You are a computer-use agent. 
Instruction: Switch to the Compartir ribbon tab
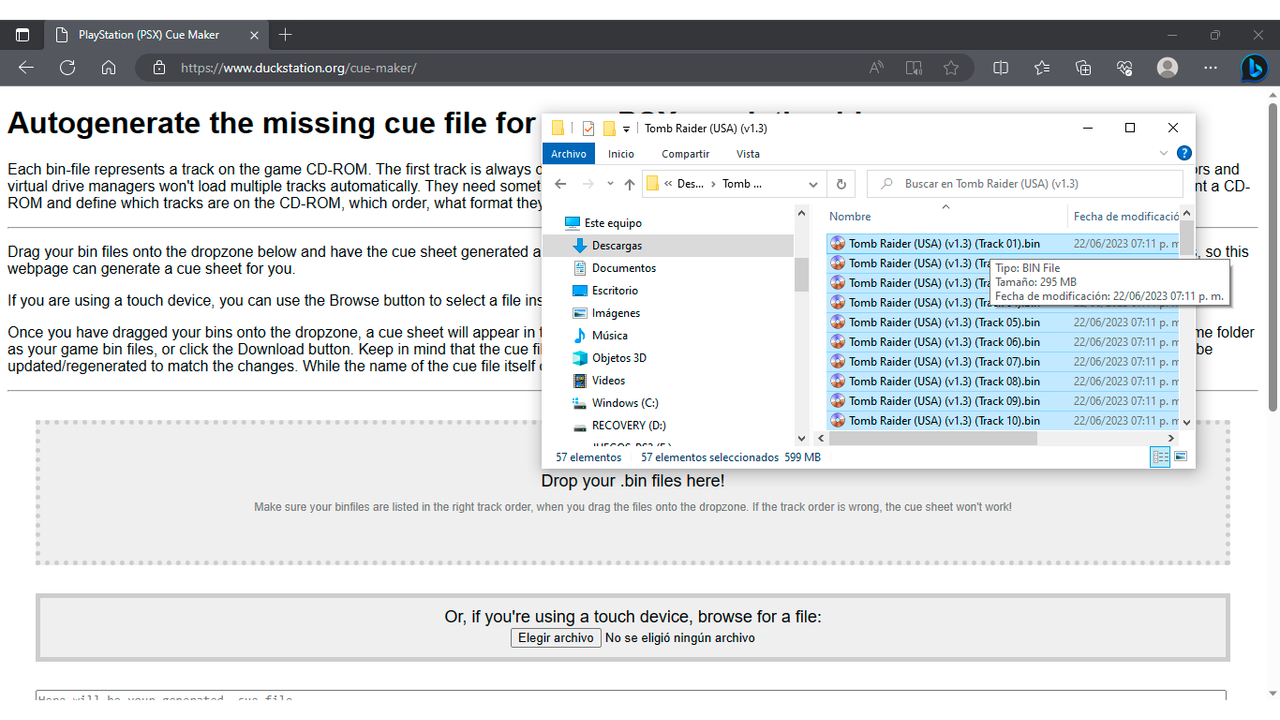click(x=686, y=154)
